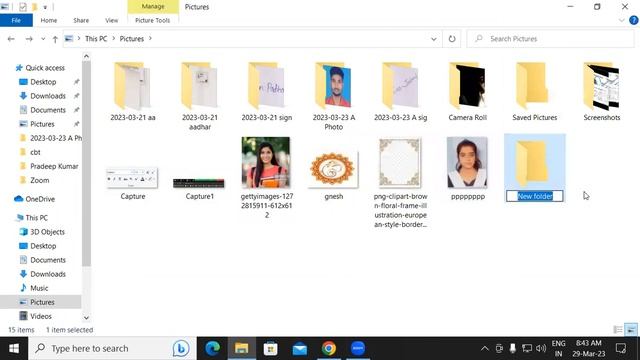
Task: Open Pradeep Kumar folder in the sidebar
Action: [x=54, y=166]
